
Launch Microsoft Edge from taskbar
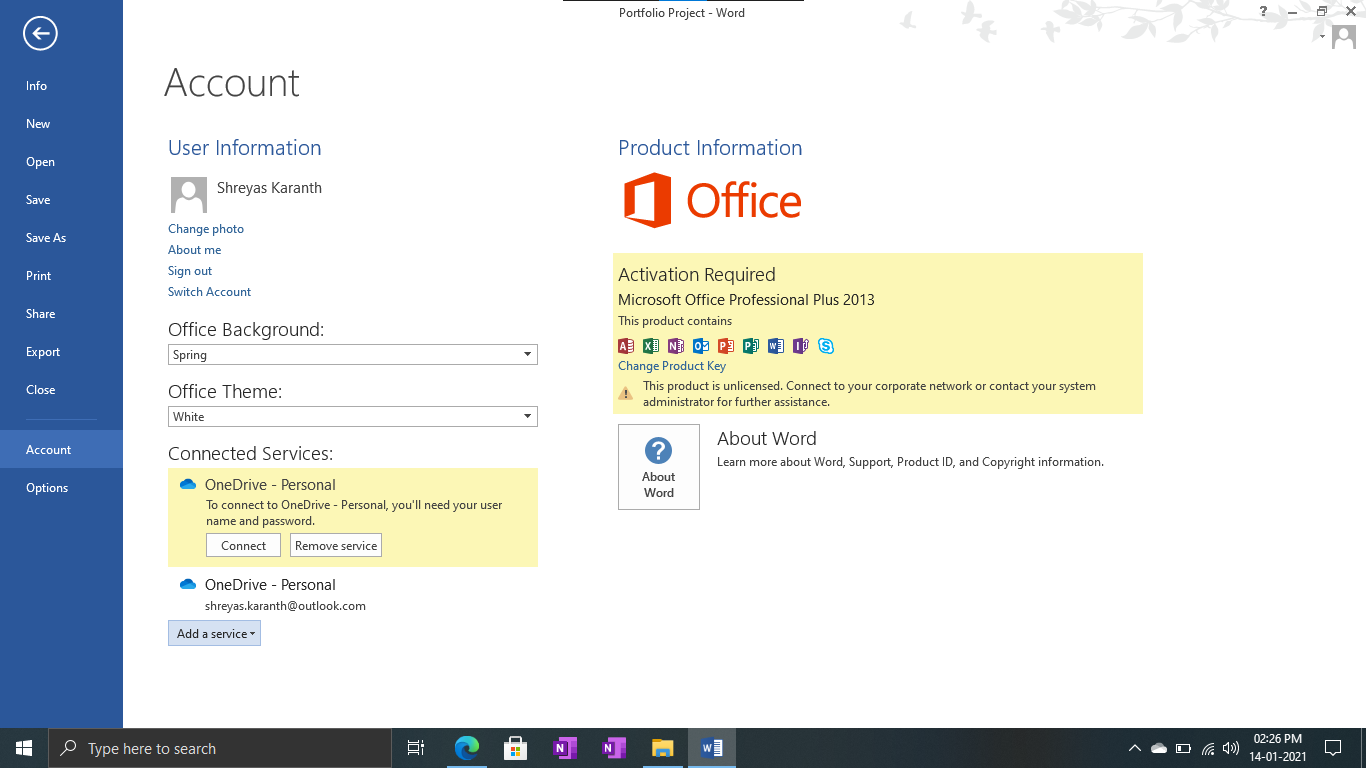(x=466, y=748)
